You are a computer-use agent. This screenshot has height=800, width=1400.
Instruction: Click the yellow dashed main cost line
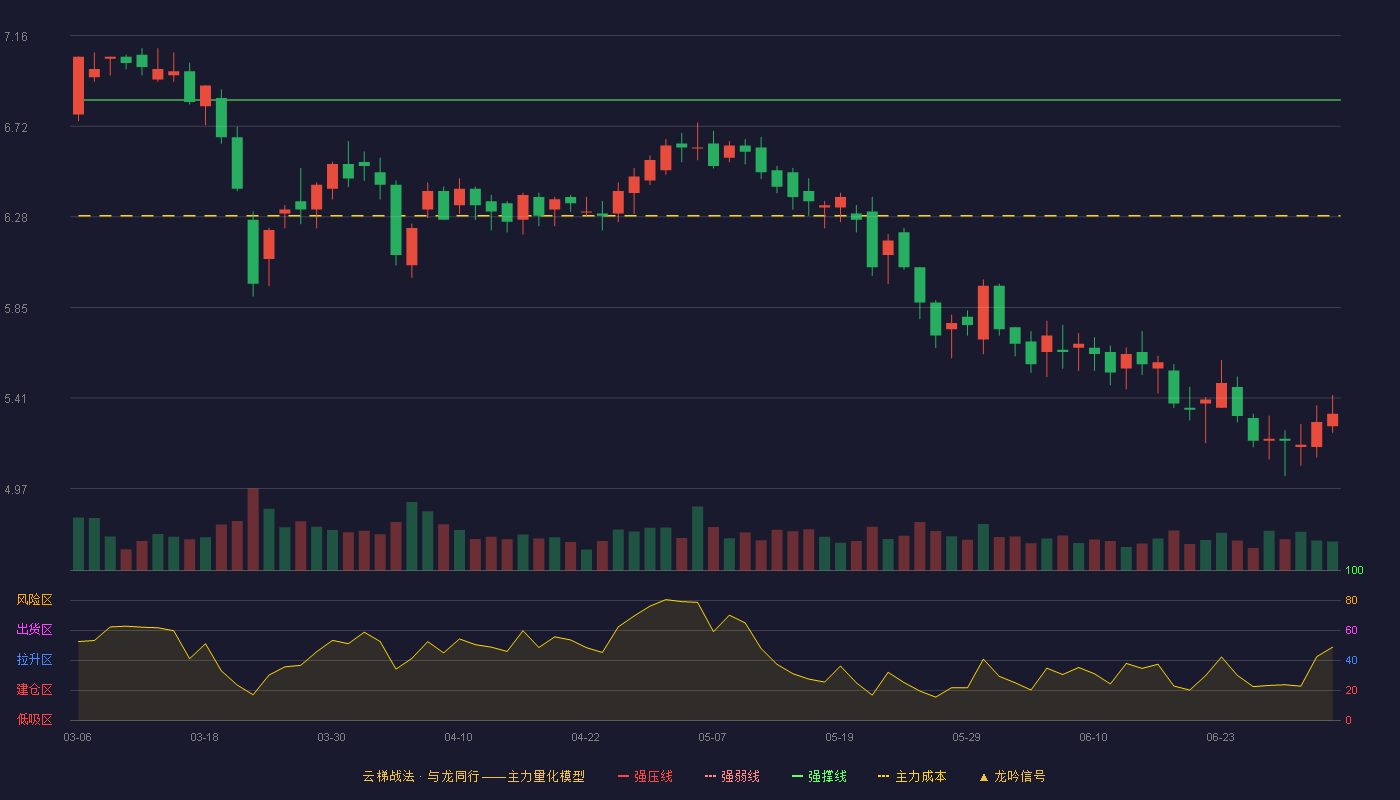pyautogui.click(x=709, y=215)
